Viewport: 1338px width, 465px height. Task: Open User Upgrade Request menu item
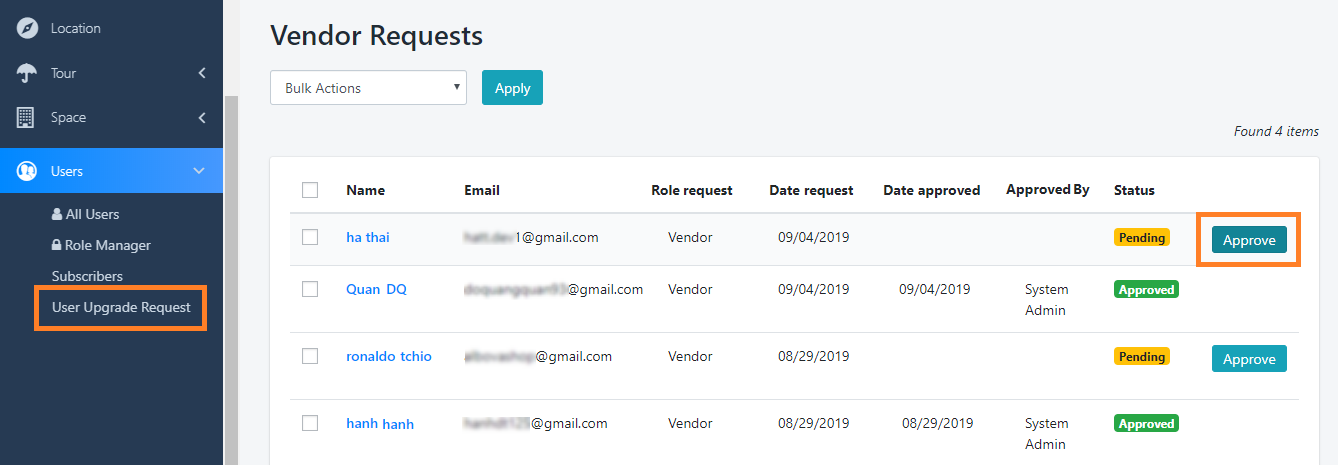point(121,307)
